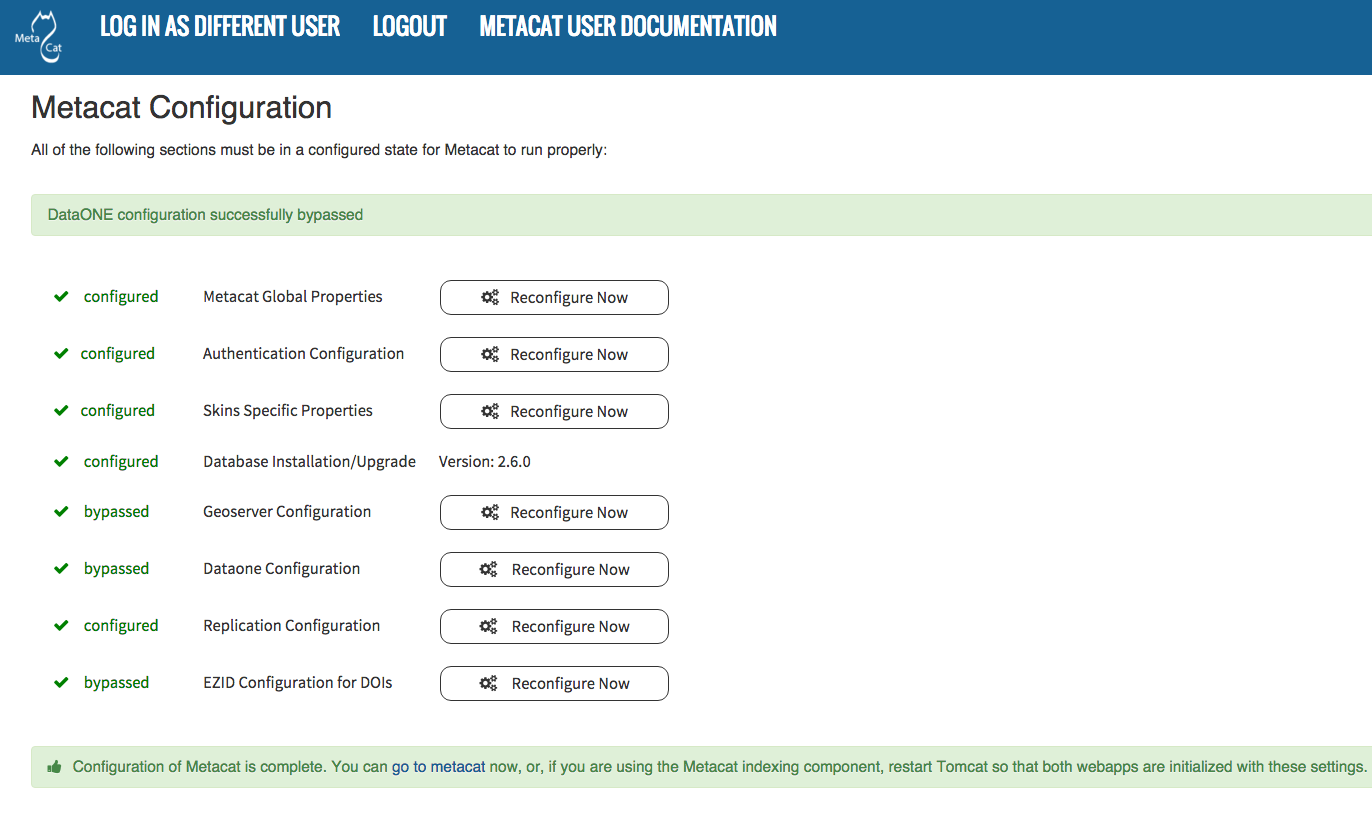Image resolution: width=1372 pixels, height=839 pixels.
Task: Follow the 'go to metacat' link
Action: coord(438,767)
